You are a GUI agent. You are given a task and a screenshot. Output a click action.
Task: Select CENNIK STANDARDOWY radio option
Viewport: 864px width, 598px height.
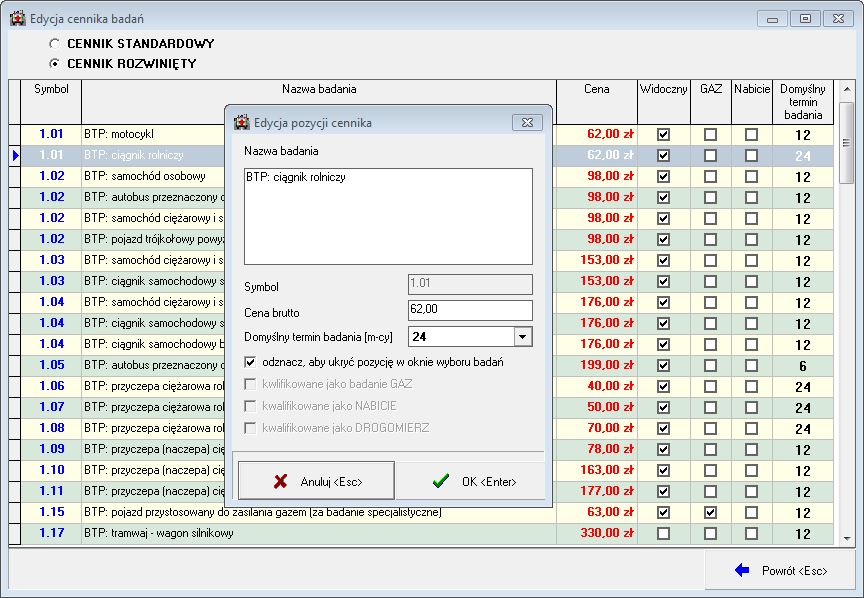tap(54, 44)
